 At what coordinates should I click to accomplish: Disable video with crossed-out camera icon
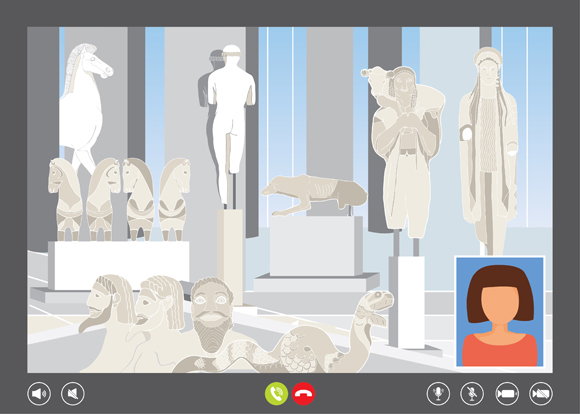tap(541, 394)
